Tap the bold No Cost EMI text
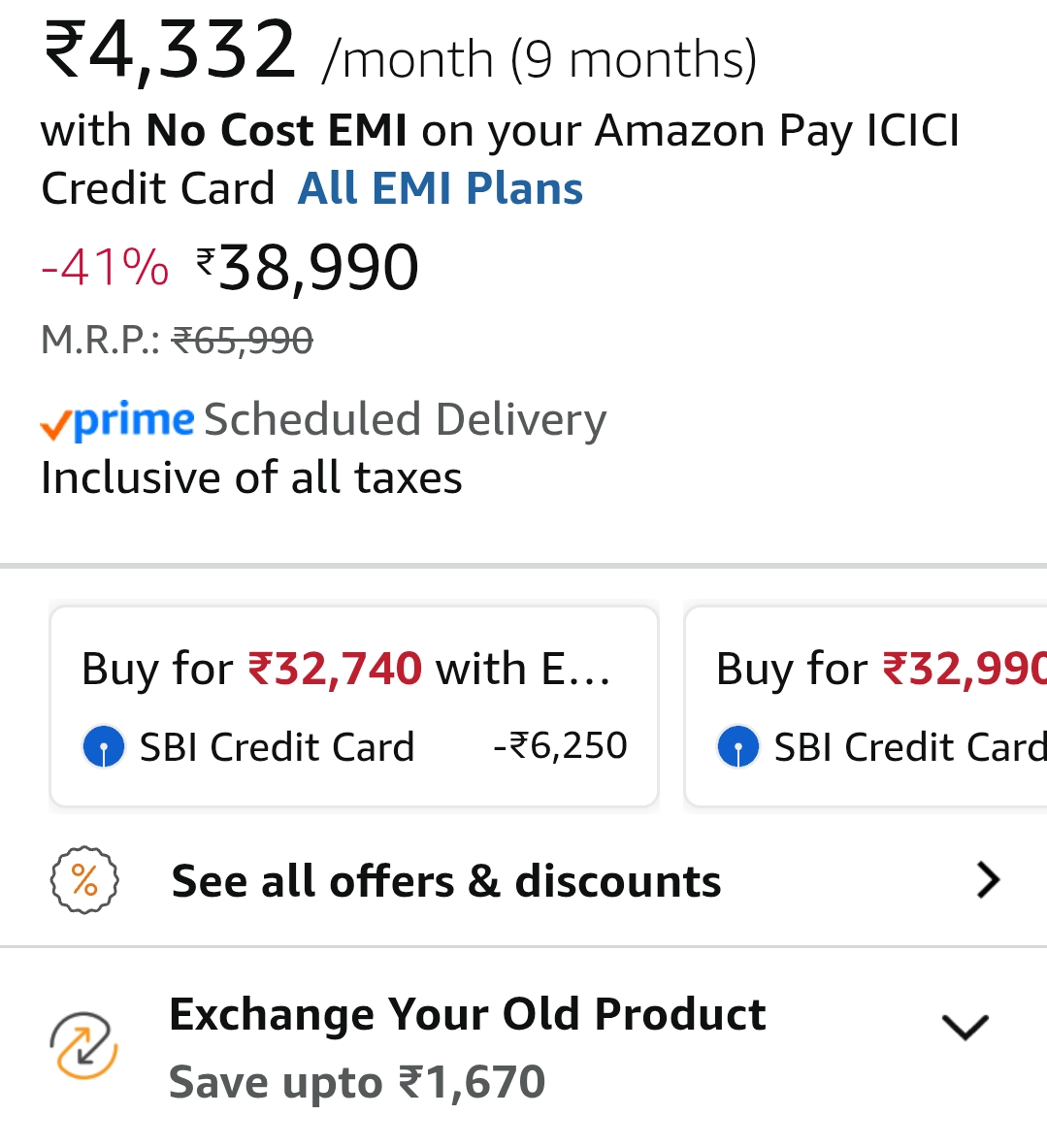Image resolution: width=1047 pixels, height=1148 pixels. 277,130
